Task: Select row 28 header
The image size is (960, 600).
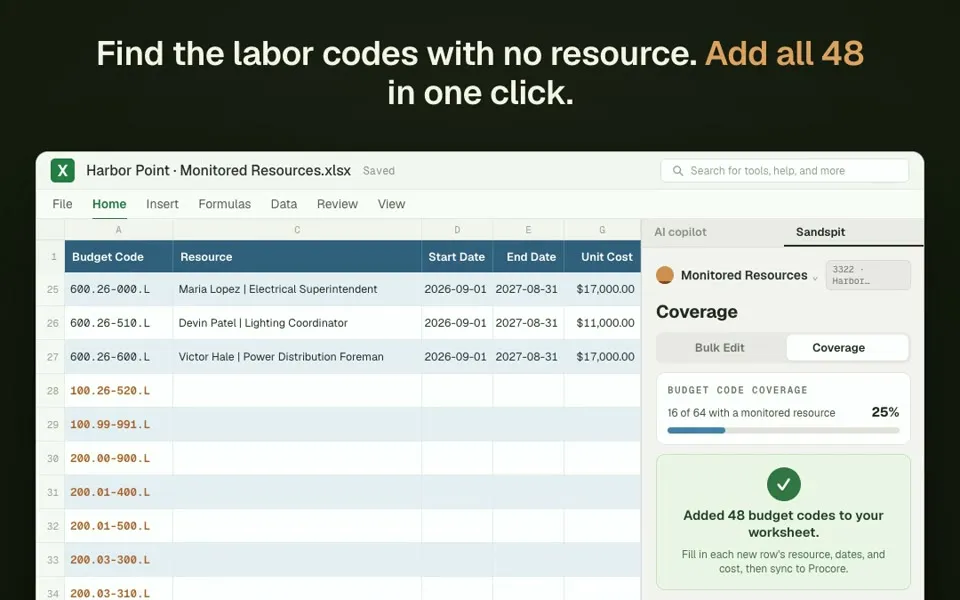Action: pyautogui.click(x=51, y=391)
